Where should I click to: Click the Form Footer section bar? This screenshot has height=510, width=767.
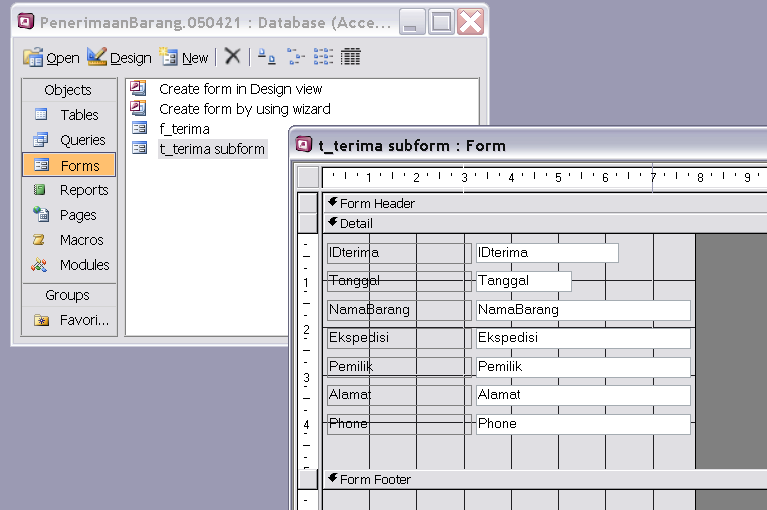point(545,480)
